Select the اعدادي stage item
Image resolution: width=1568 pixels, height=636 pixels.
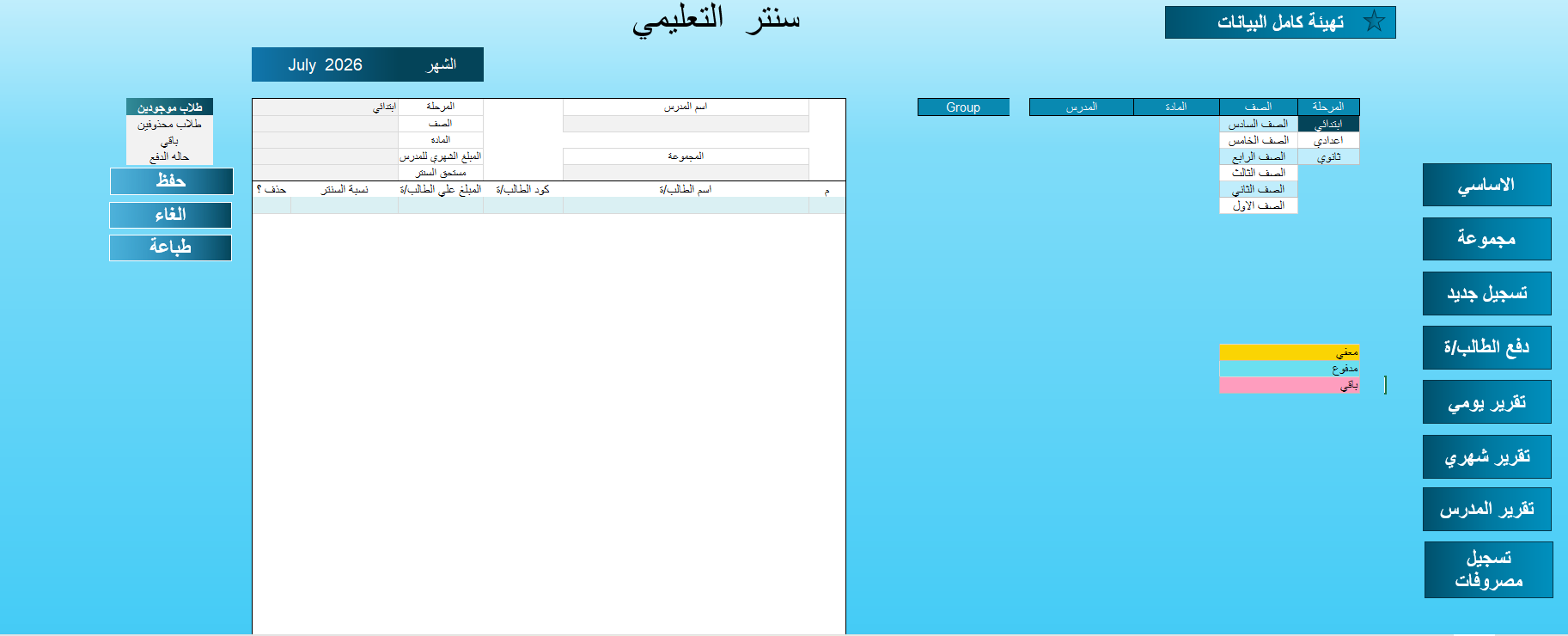tap(1328, 140)
